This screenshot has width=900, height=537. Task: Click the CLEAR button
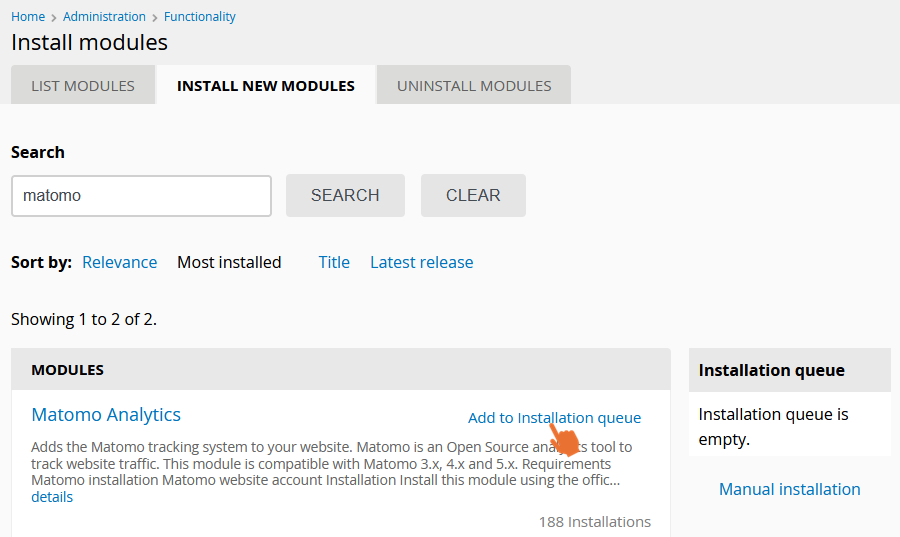tap(474, 196)
